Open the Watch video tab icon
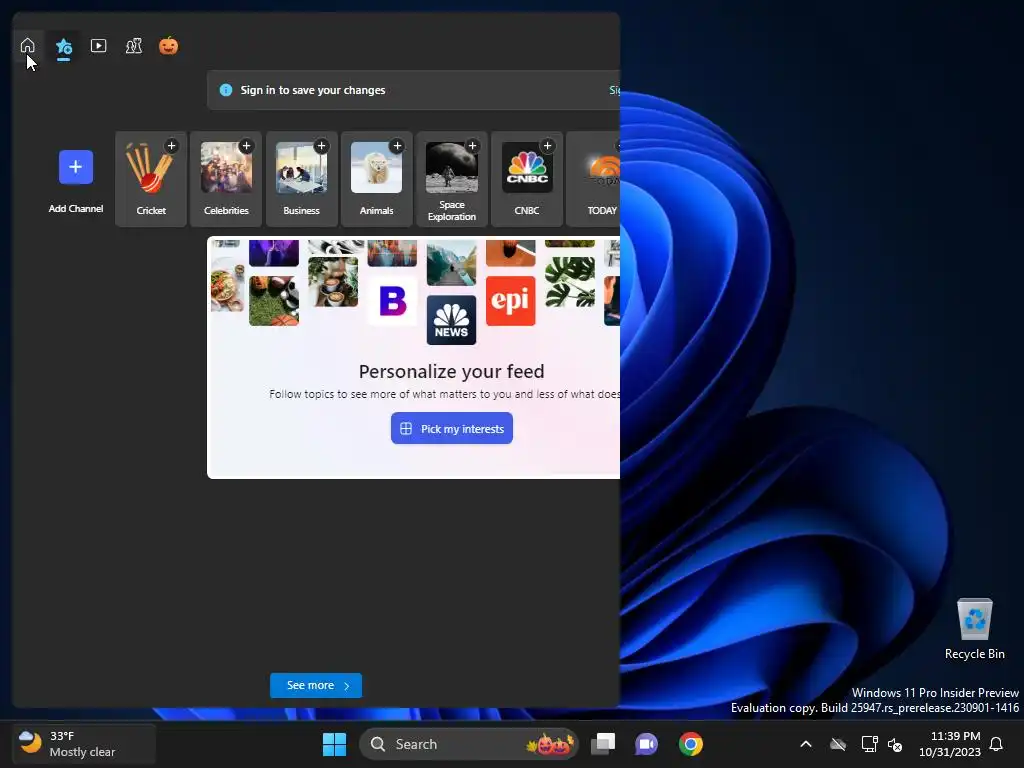Screen dimensions: 1024x768 (x=99, y=46)
